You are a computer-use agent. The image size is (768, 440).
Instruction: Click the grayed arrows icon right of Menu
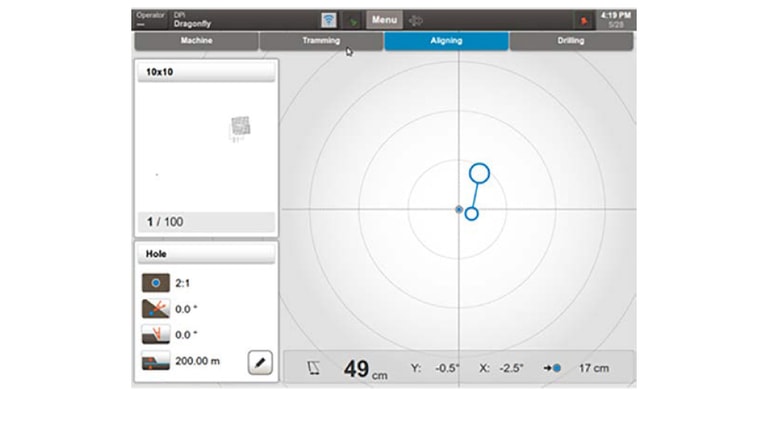click(415, 20)
